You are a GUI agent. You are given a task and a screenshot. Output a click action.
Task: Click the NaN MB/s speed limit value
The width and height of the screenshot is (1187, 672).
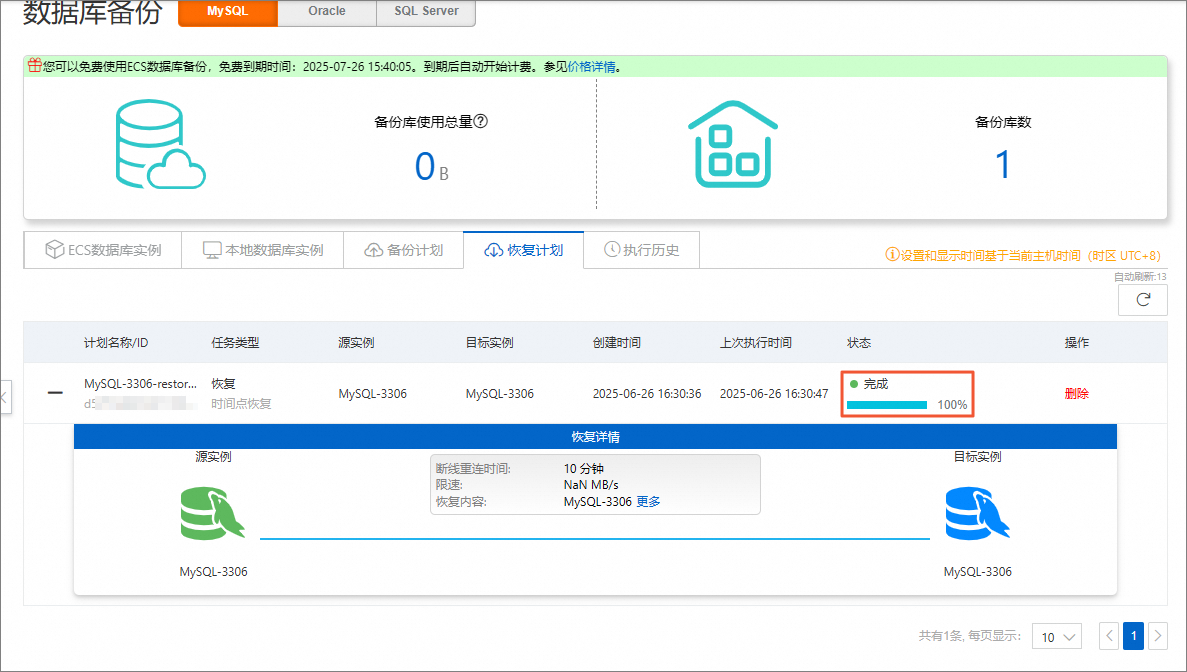point(591,484)
